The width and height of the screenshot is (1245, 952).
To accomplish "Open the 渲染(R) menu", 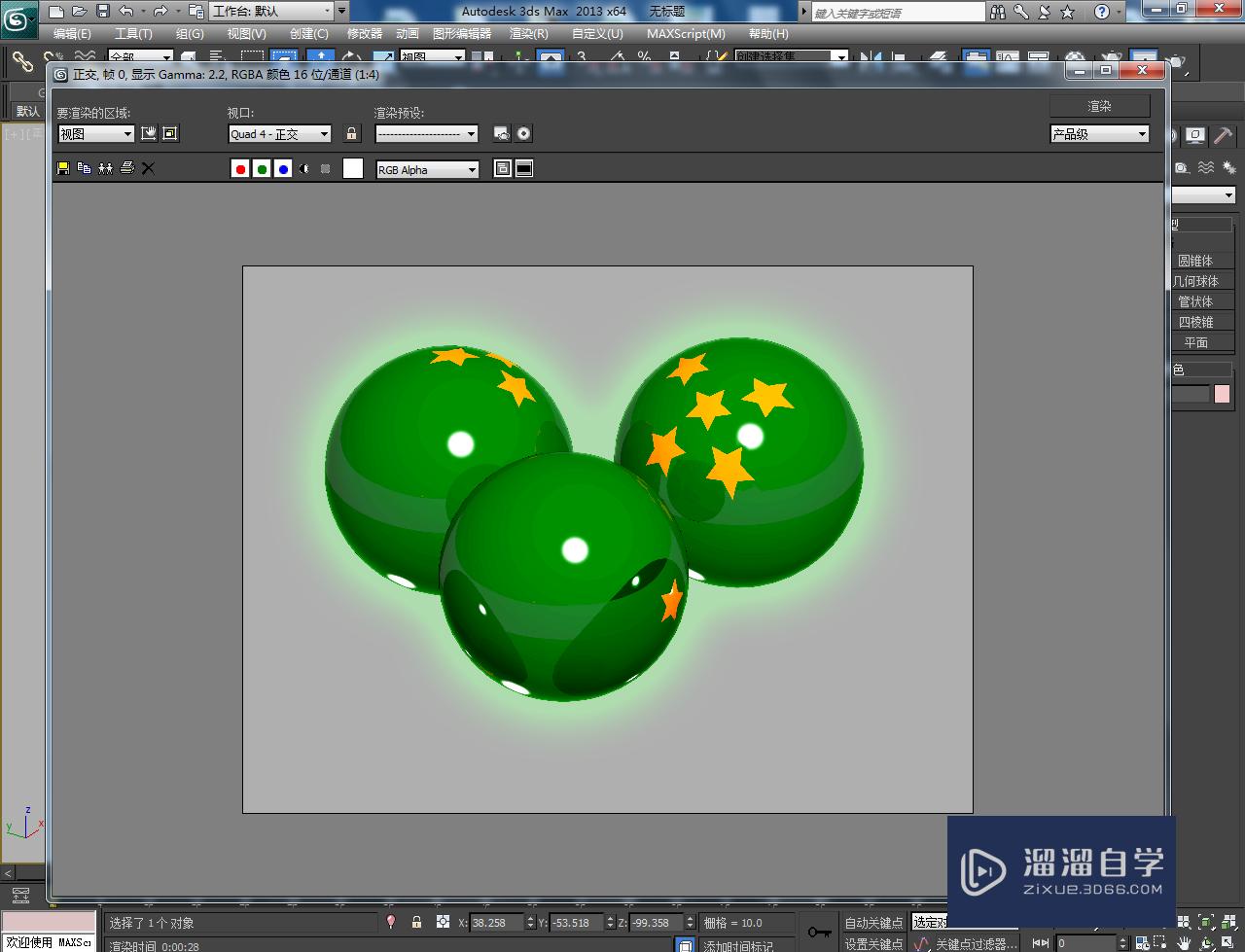I will (x=528, y=34).
